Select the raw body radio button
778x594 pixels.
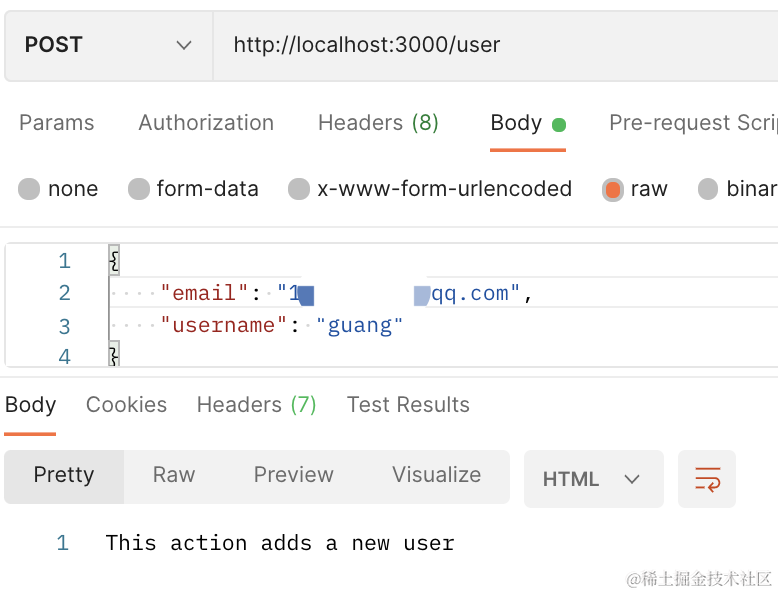(613, 189)
